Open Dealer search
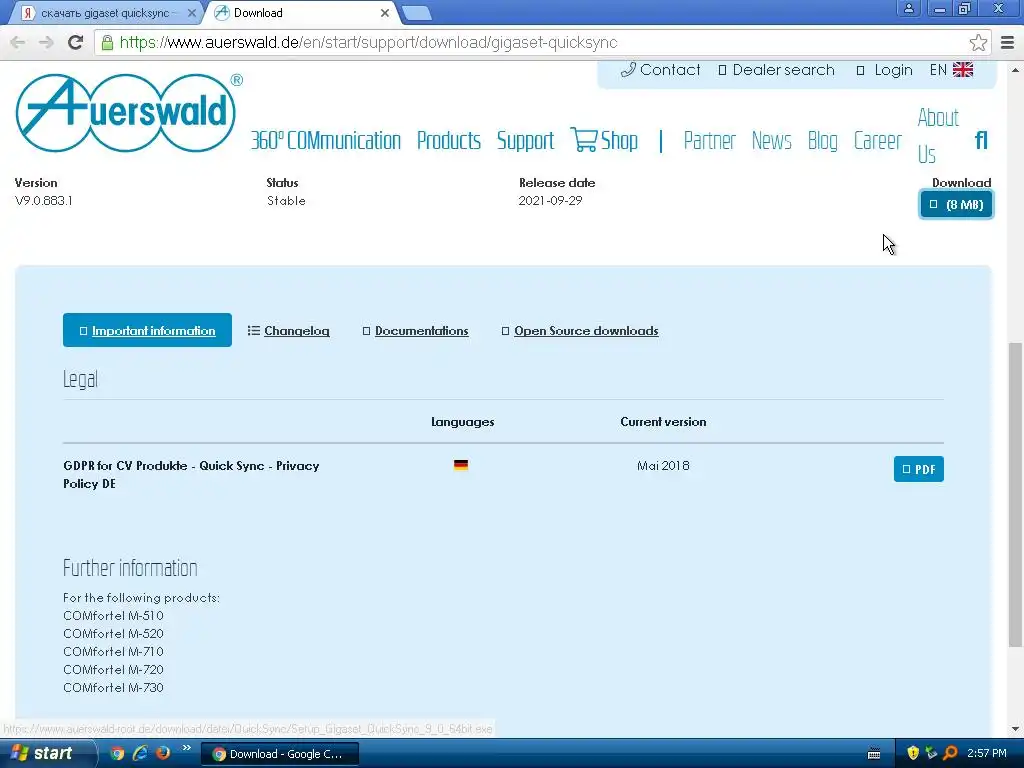 click(776, 70)
